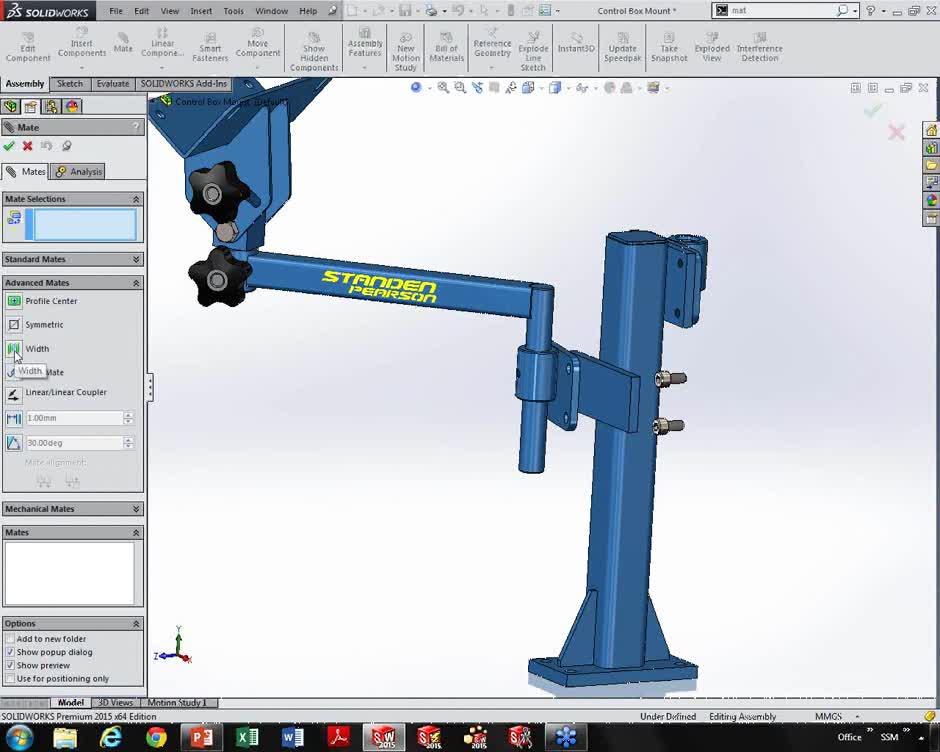Toggle Use for positioning only checkbox
The image size is (940, 752).
coord(10,679)
